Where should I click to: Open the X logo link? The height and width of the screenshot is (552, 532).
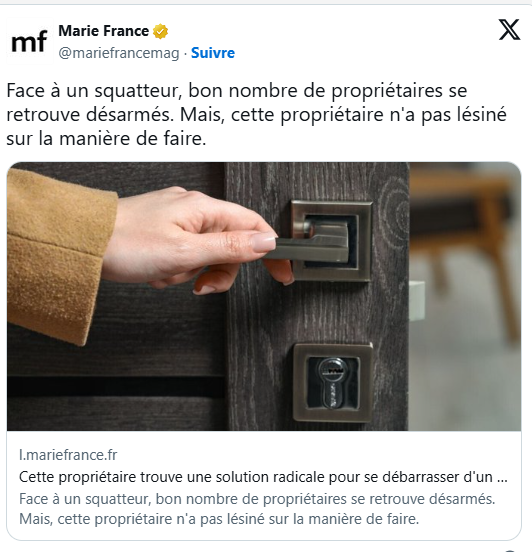(509, 30)
